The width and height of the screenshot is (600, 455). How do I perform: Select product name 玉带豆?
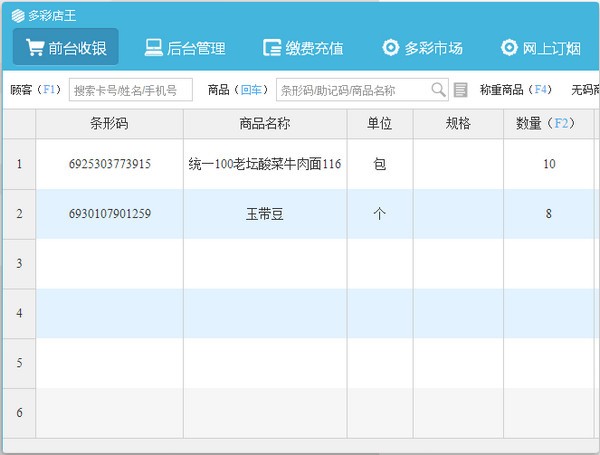[x=265, y=214]
